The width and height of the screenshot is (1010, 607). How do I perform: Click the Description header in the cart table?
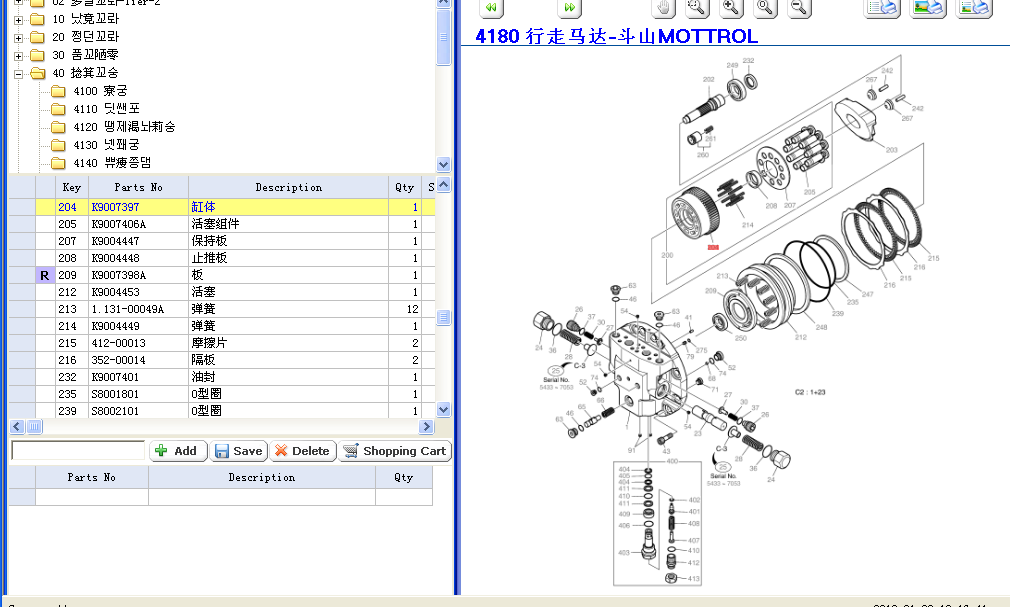[262, 477]
